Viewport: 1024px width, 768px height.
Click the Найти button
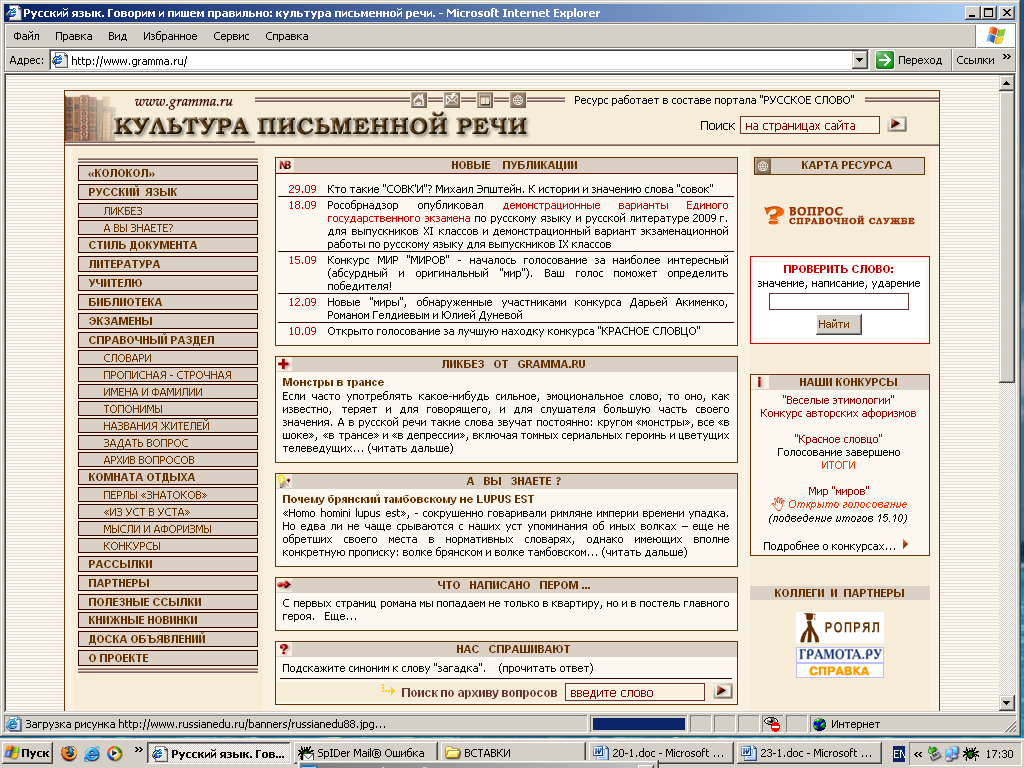point(839,324)
